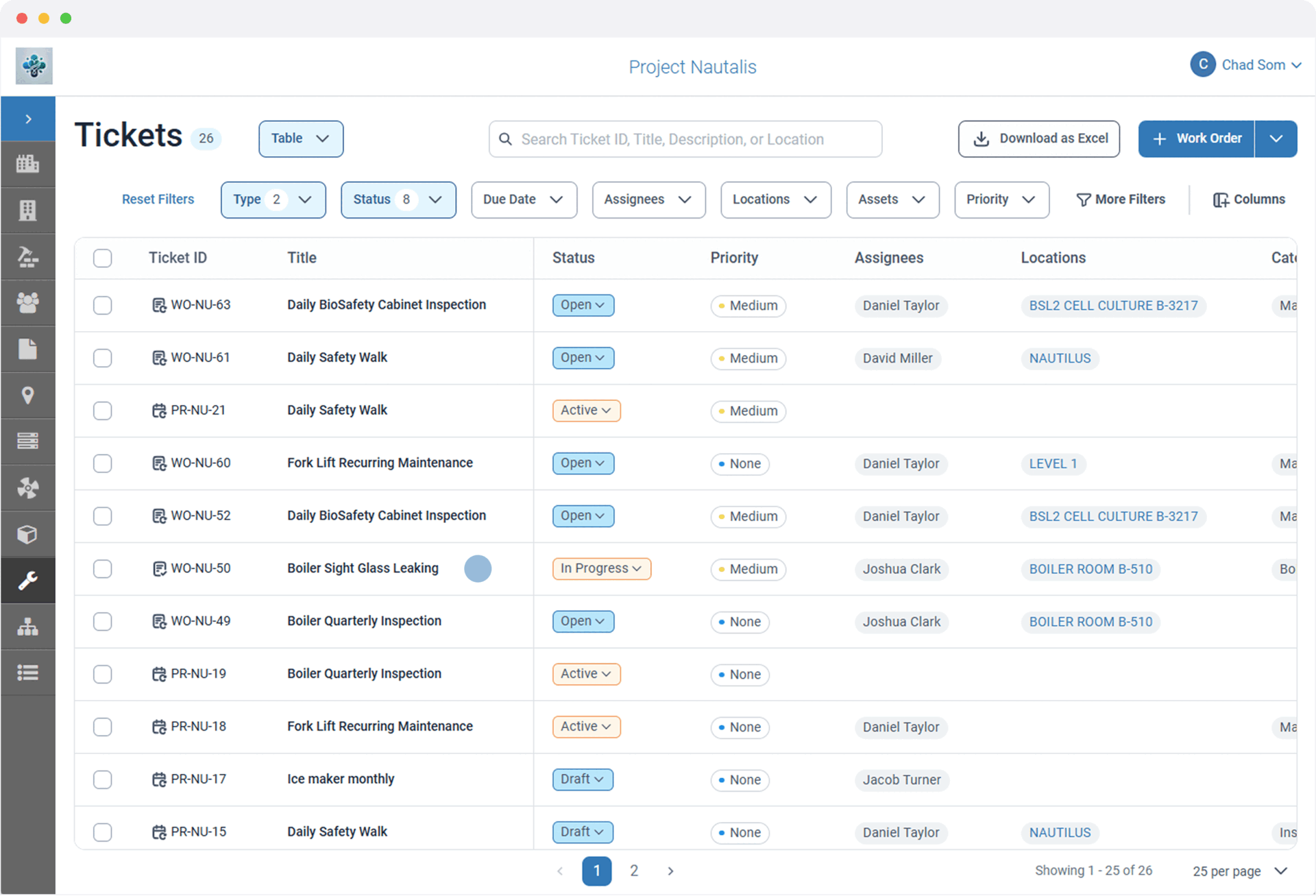Select the documents icon in the left sidebar
The width and height of the screenshot is (1316, 896).
pos(28,349)
